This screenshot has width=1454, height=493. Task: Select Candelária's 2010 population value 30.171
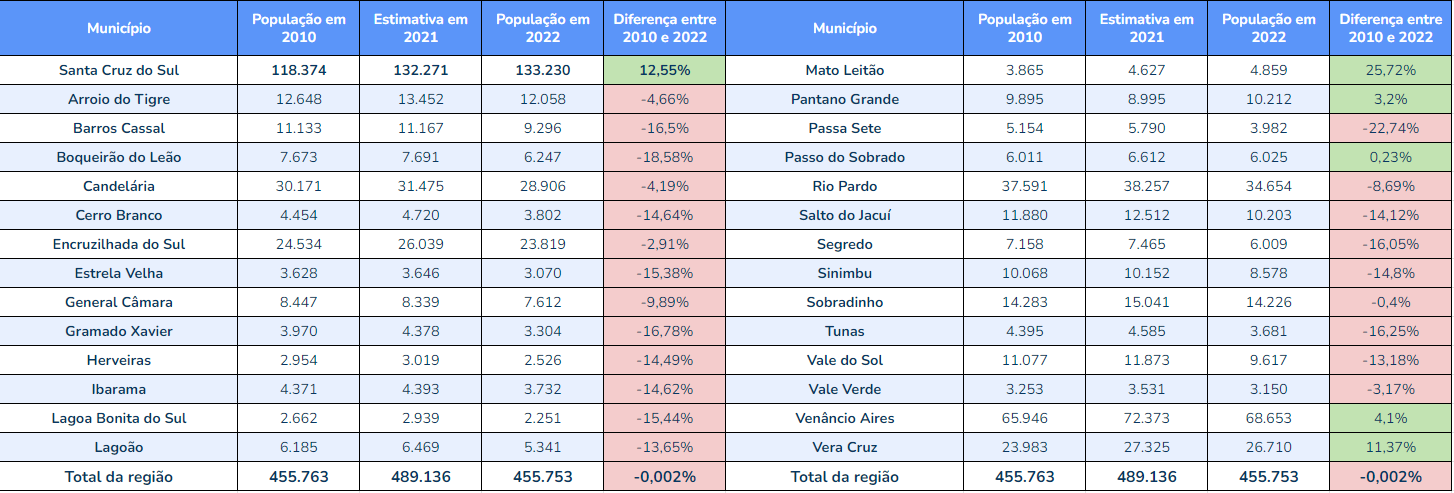coord(299,186)
